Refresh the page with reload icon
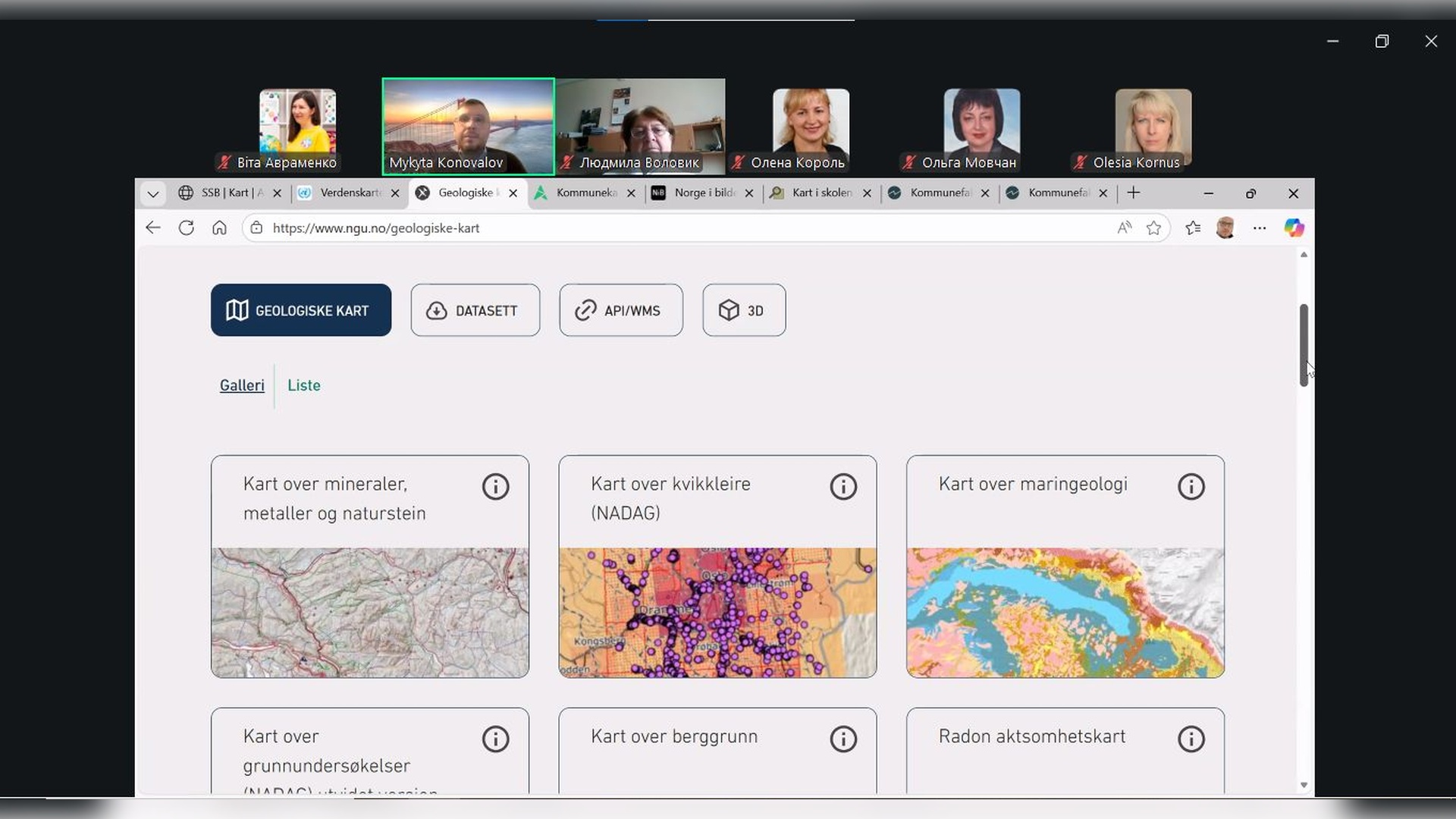 [186, 227]
